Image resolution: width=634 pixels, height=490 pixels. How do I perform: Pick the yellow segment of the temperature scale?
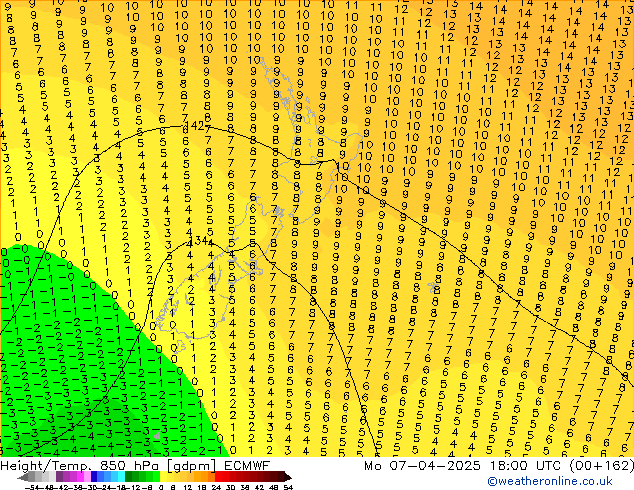pyautogui.click(x=163, y=476)
